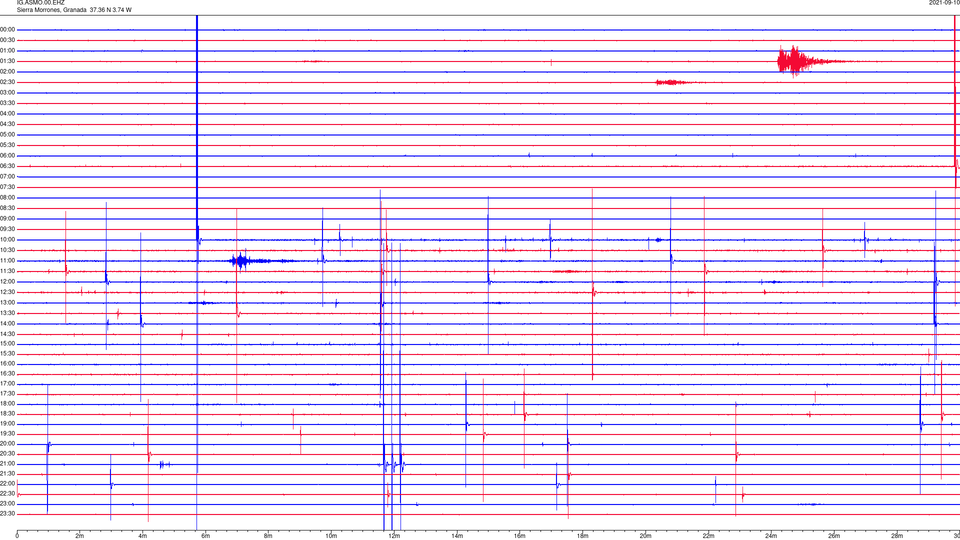960x540 pixels.
Task: Click the "8m" x-axis tick label
Action: (268, 536)
